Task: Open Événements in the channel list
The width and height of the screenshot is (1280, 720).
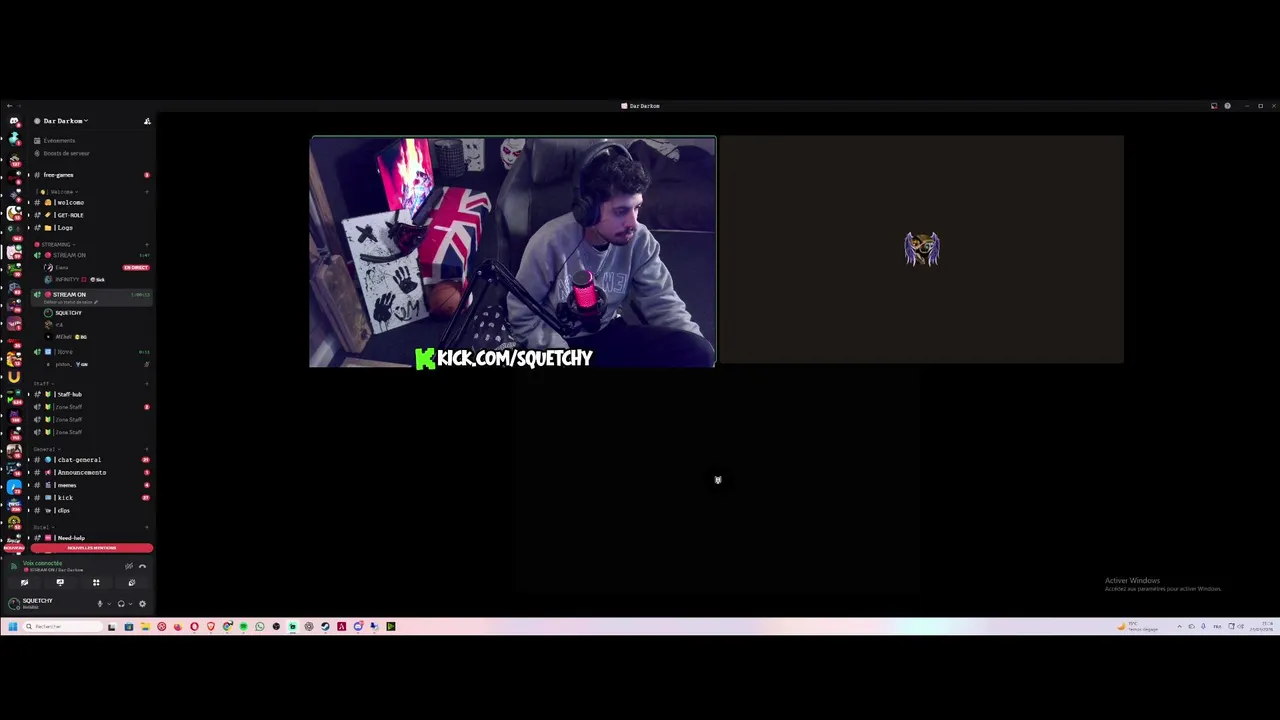Action: (59, 140)
